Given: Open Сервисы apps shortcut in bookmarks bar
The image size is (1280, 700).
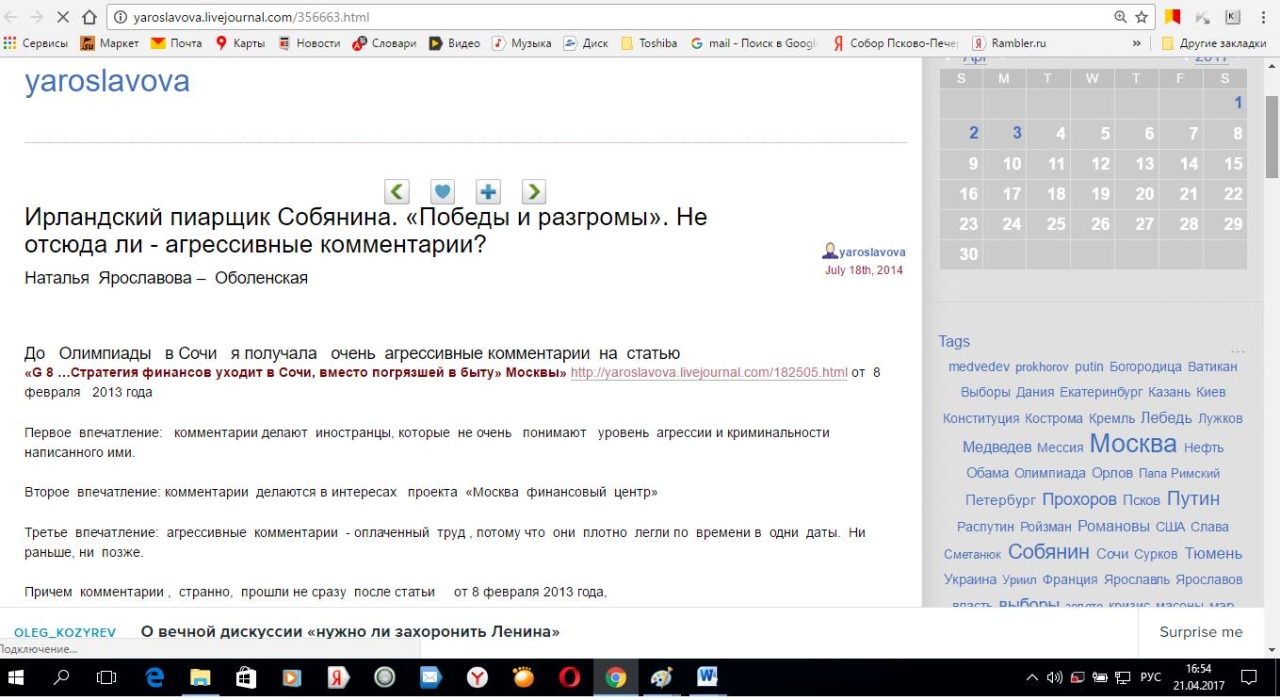Looking at the screenshot, I should click(x=36, y=43).
